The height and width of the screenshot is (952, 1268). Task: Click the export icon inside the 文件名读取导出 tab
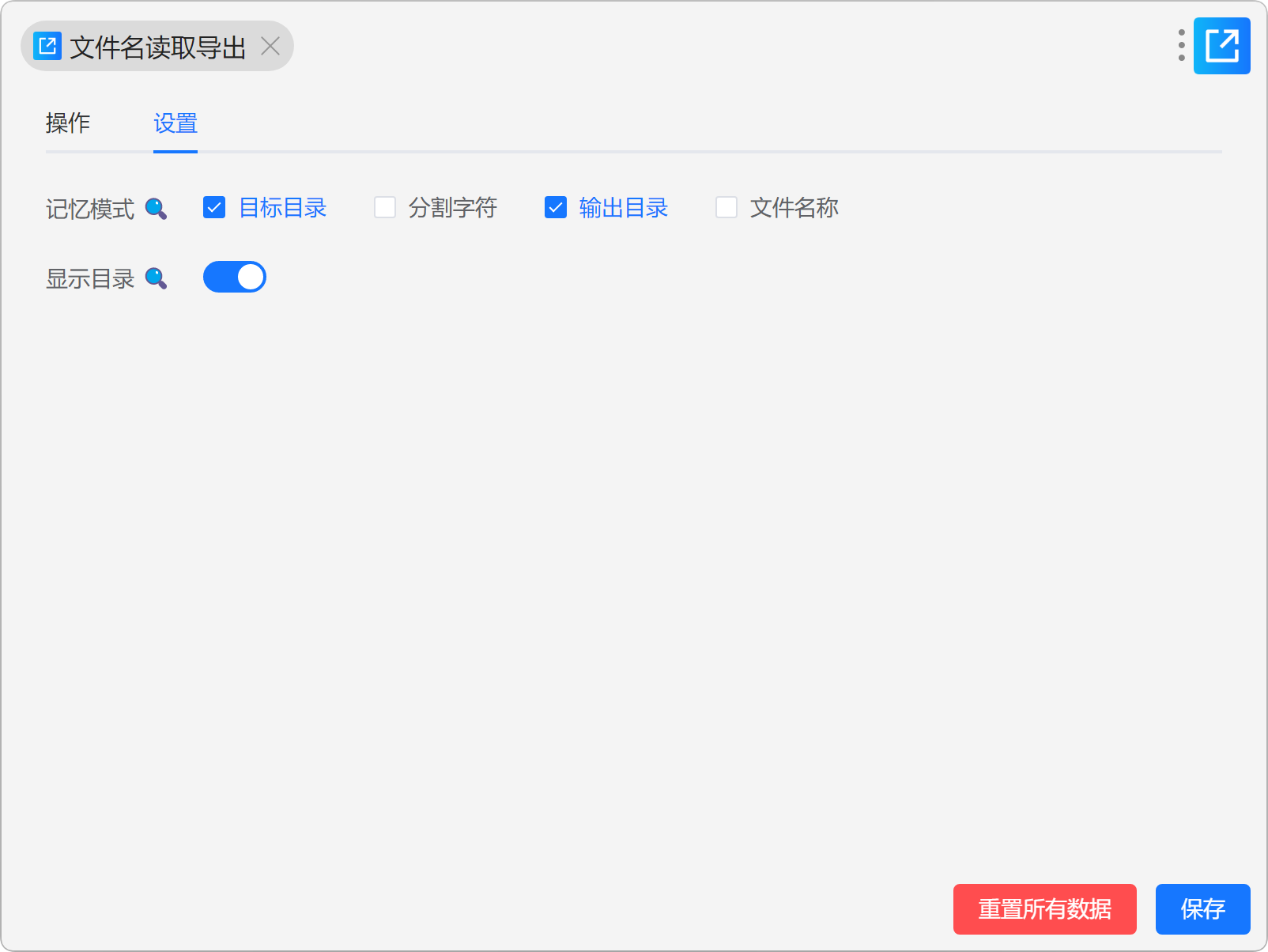tap(47, 46)
